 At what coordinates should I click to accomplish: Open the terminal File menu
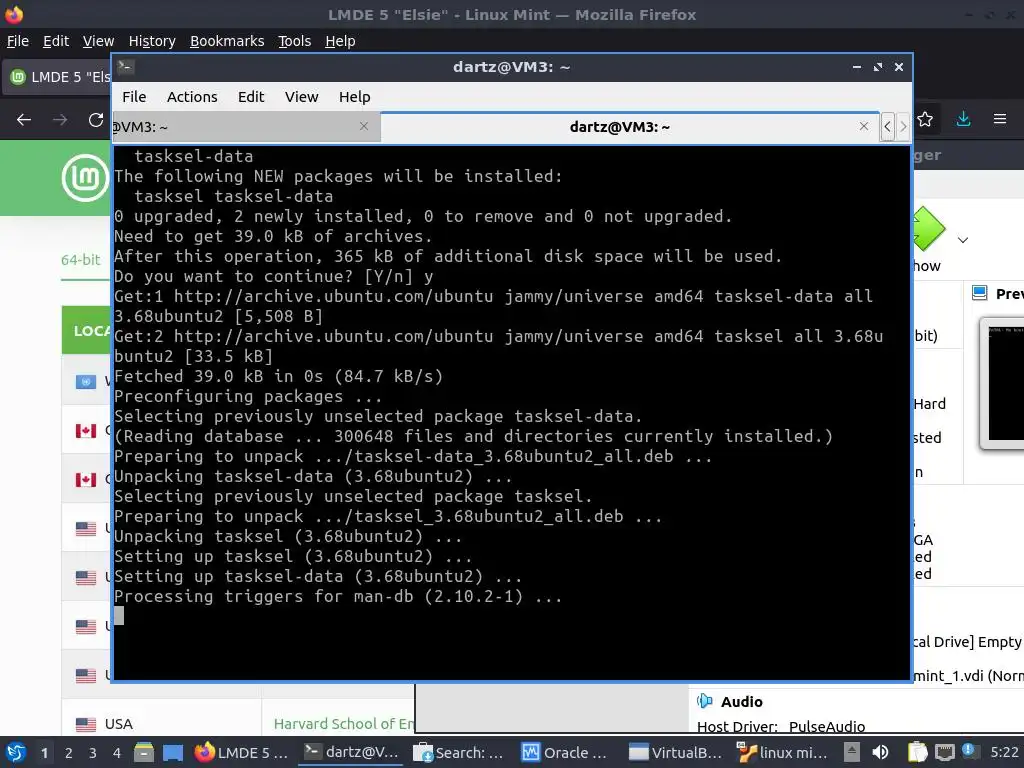coord(134,97)
